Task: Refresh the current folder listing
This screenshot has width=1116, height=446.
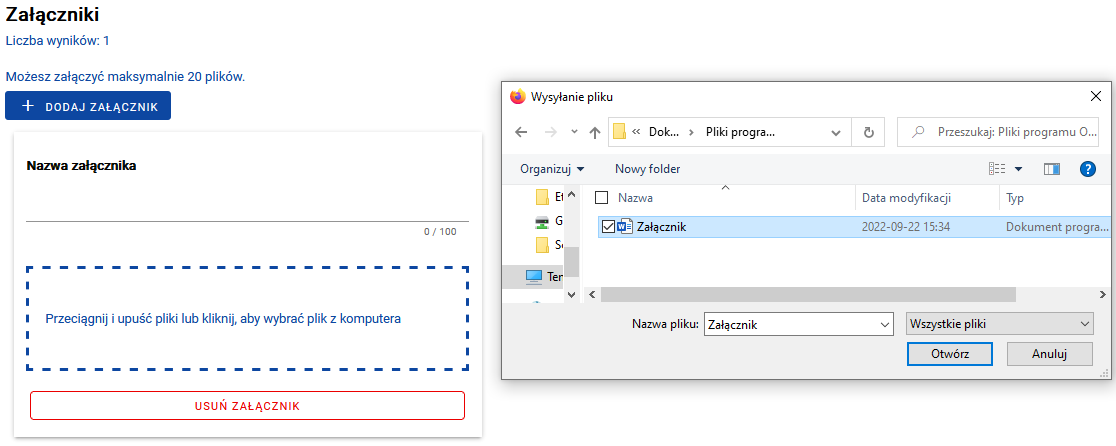Action: [x=868, y=132]
